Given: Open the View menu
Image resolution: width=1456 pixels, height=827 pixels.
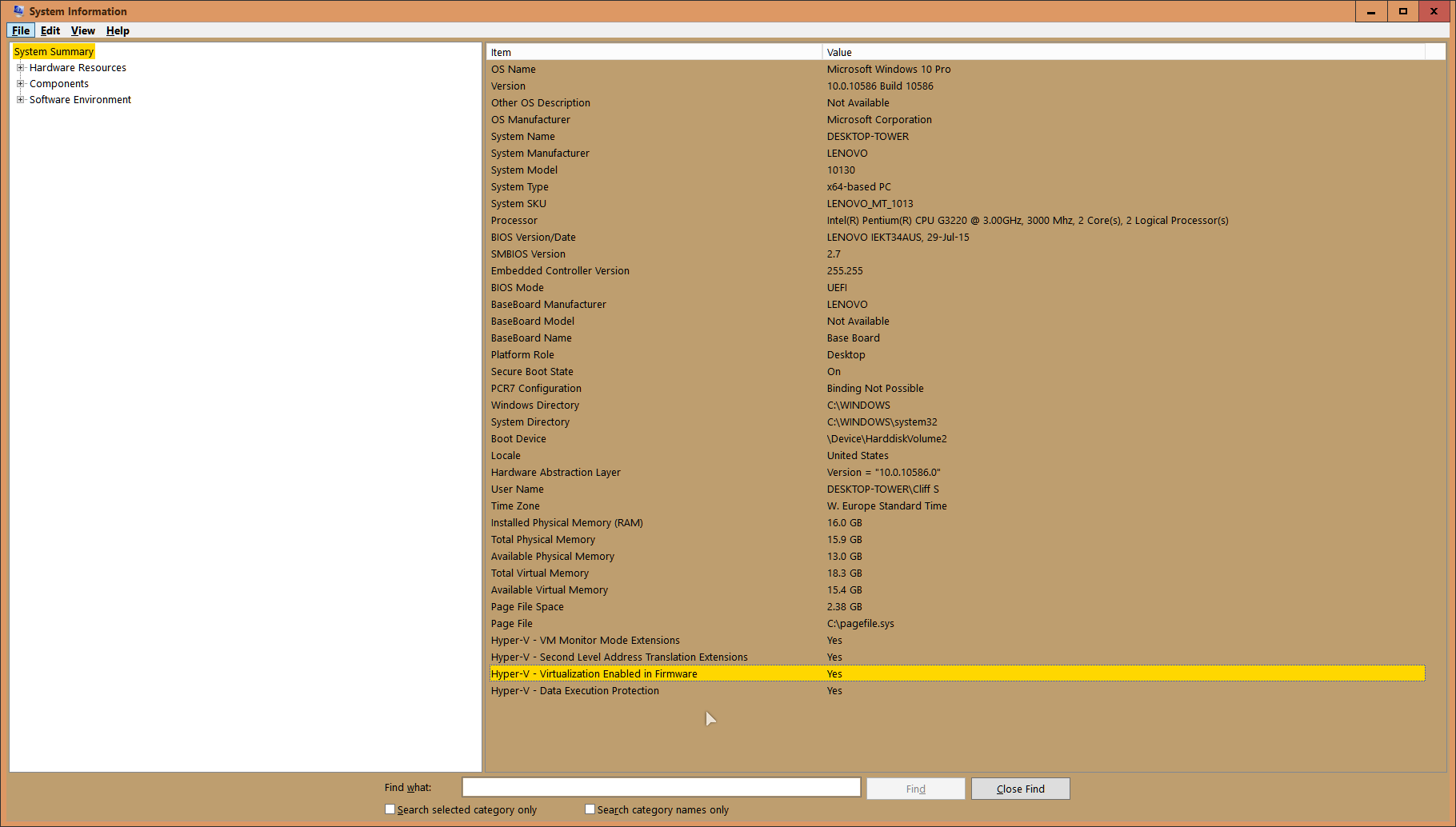Looking at the screenshot, I should tap(83, 30).
